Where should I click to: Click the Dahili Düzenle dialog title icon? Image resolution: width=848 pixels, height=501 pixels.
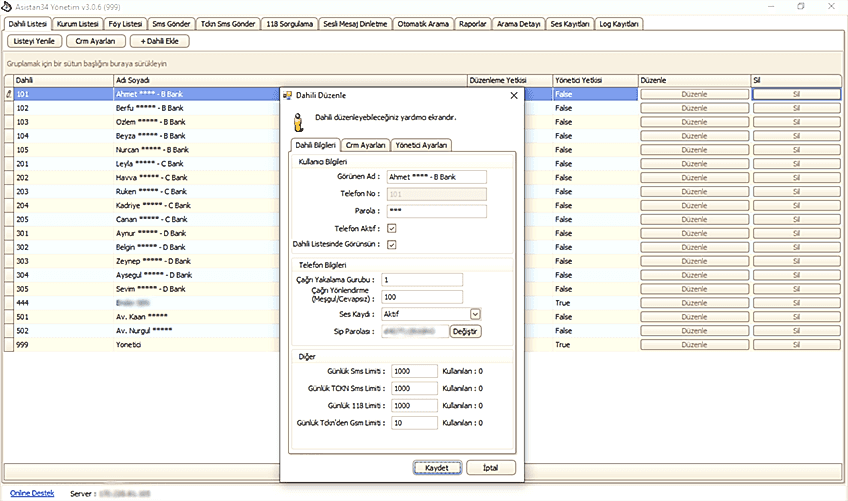coord(289,95)
